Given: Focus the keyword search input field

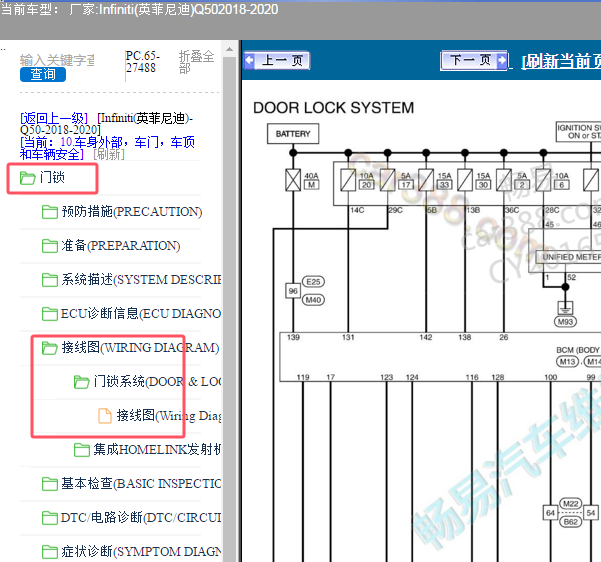Looking at the screenshot, I should pos(57,60).
